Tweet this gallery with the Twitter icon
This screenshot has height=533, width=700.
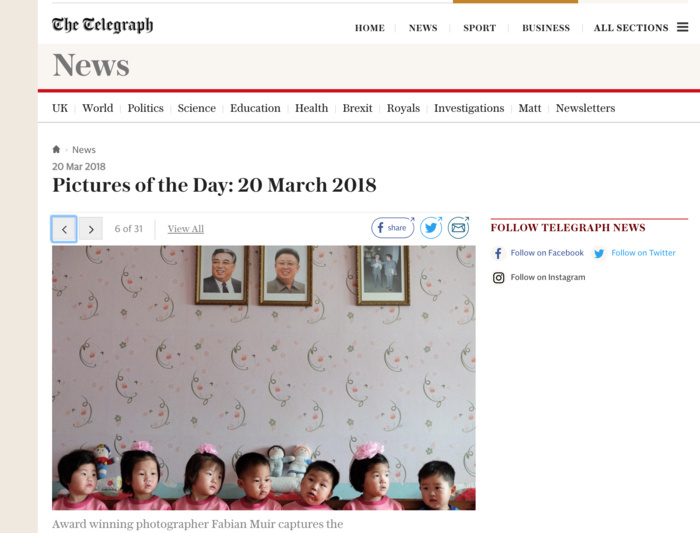pos(431,228)
